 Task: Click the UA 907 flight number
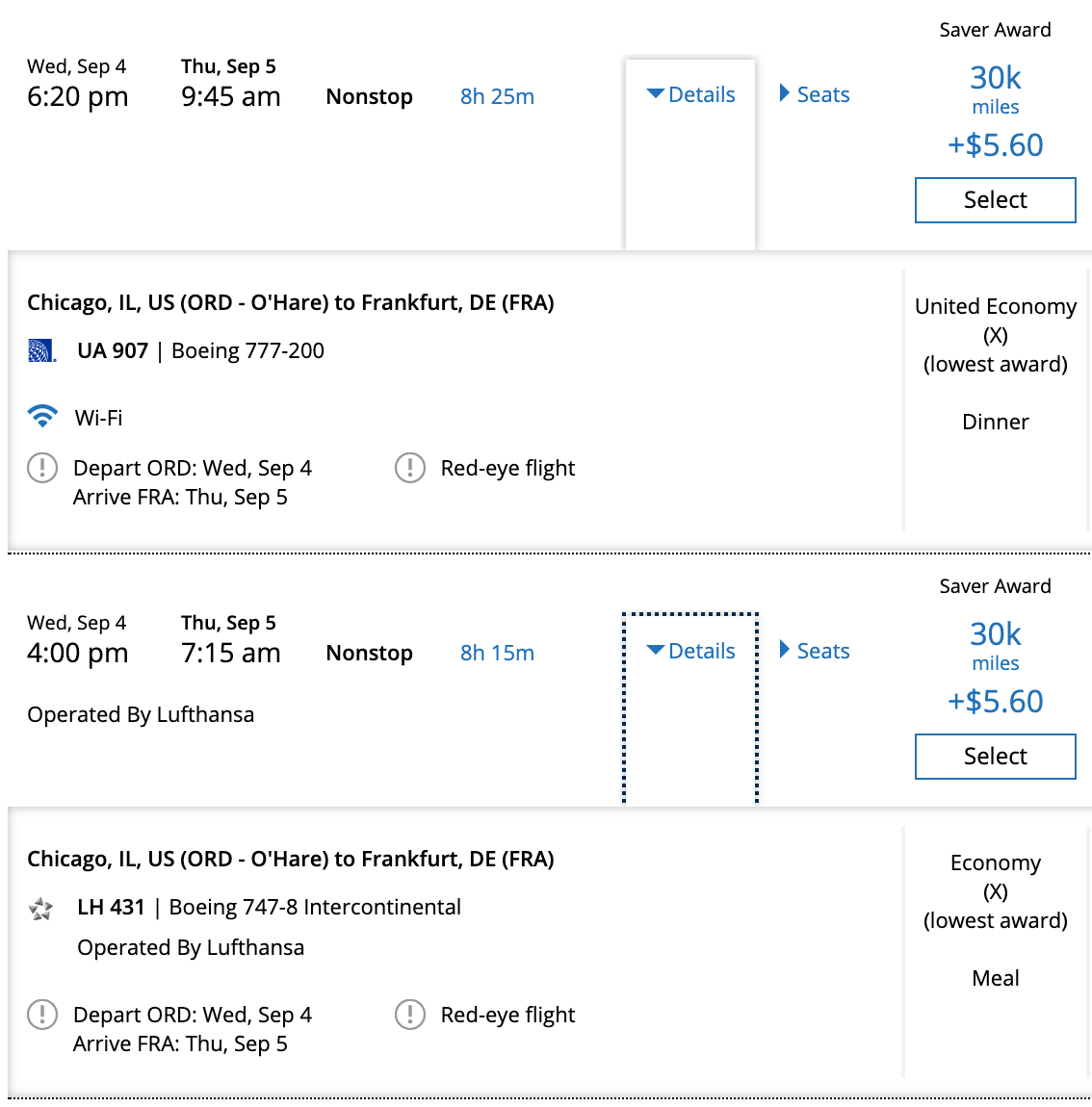(x=113, y=350)
